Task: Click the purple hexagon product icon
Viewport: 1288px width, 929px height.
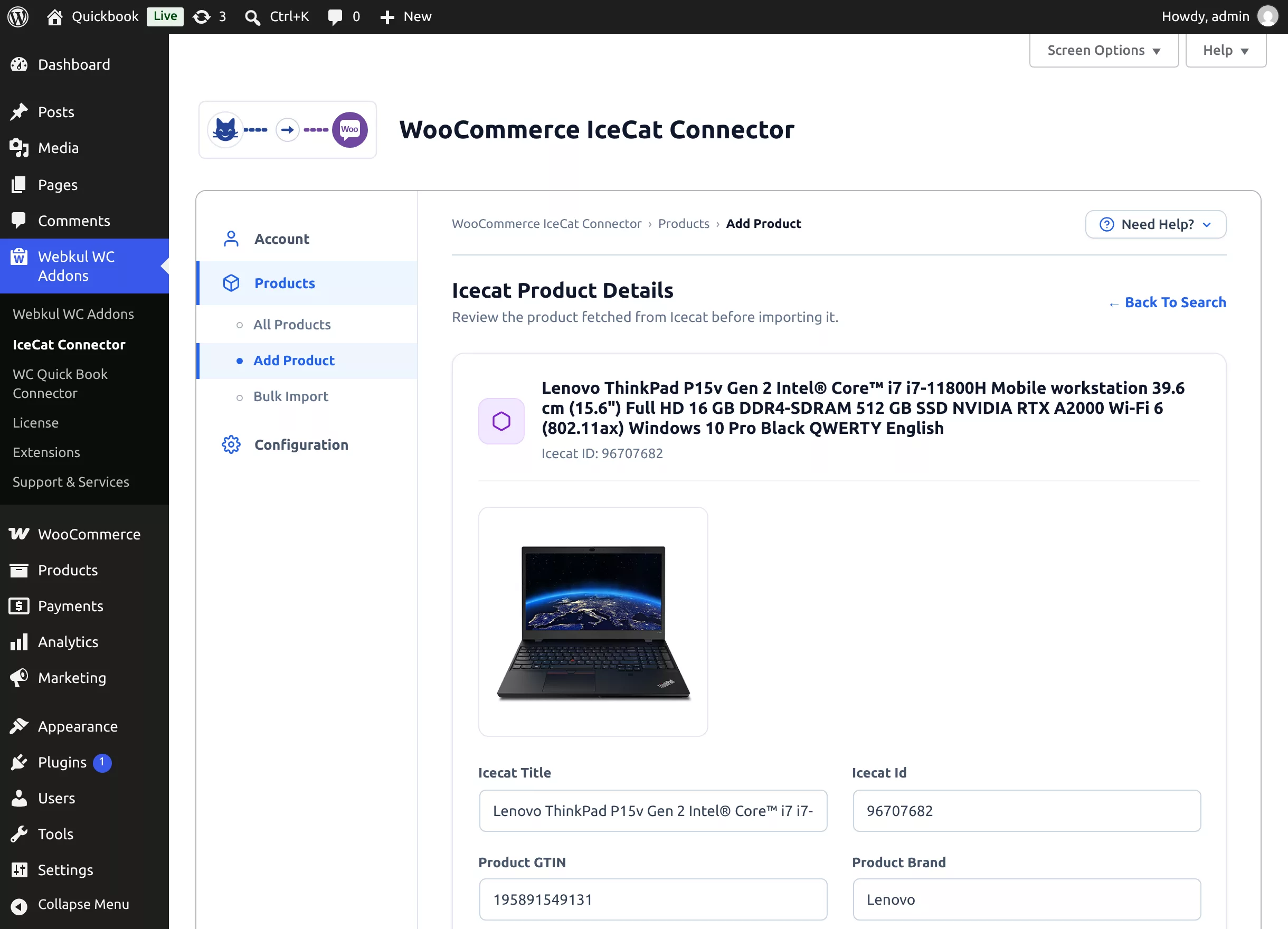Action: click(501, 421)
